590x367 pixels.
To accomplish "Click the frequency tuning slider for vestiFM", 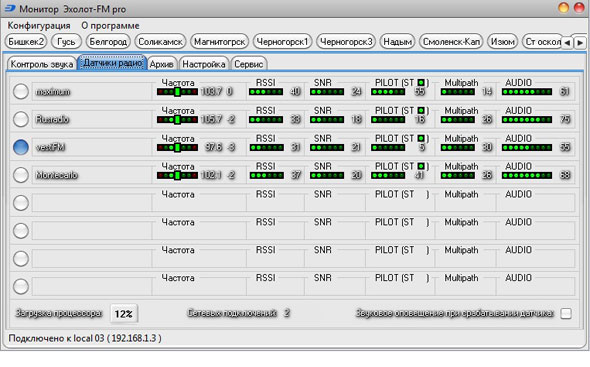I will pyautogui.click(x=177, y=148).
